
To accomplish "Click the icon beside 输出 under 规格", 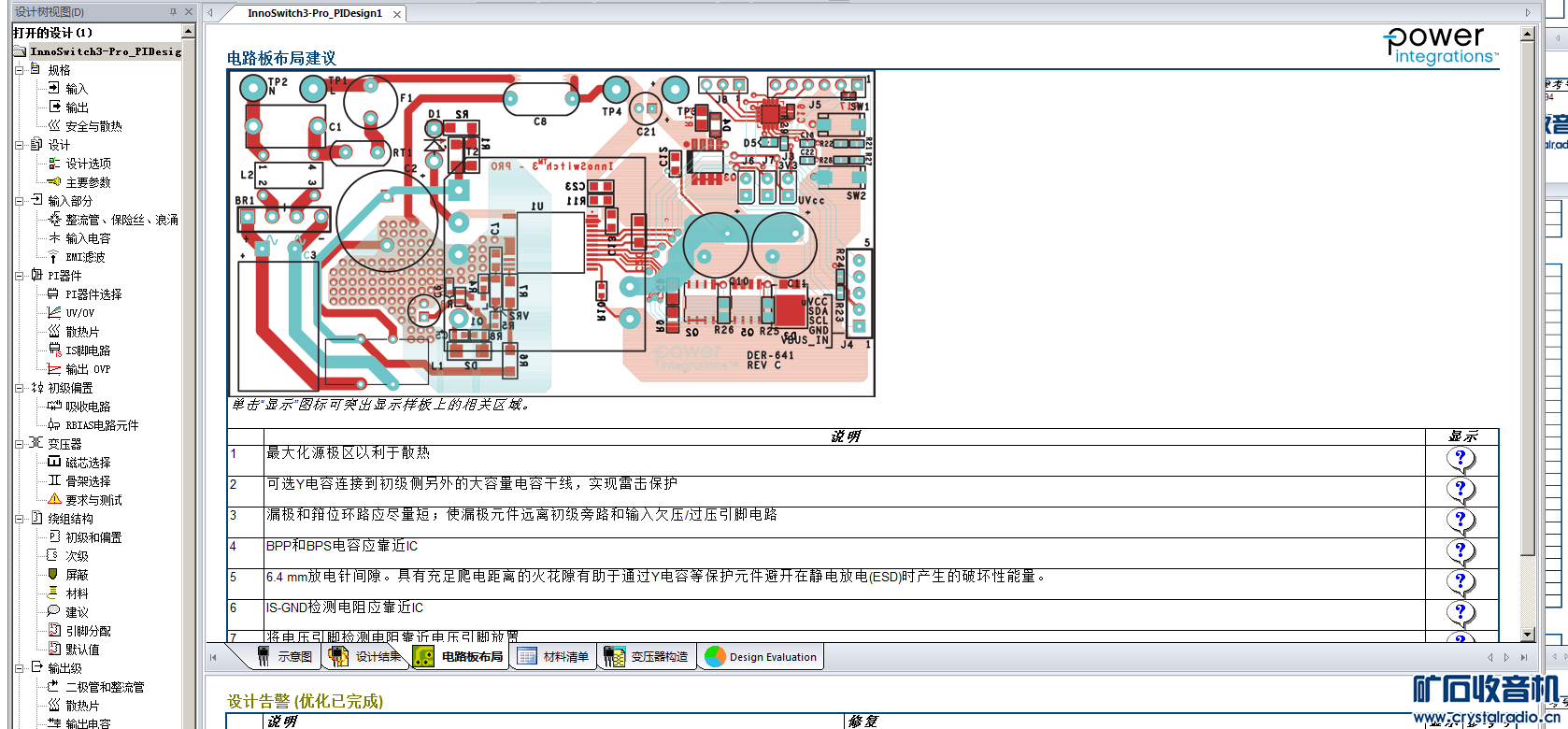I will pyautogui.click(x=54, y=107).
